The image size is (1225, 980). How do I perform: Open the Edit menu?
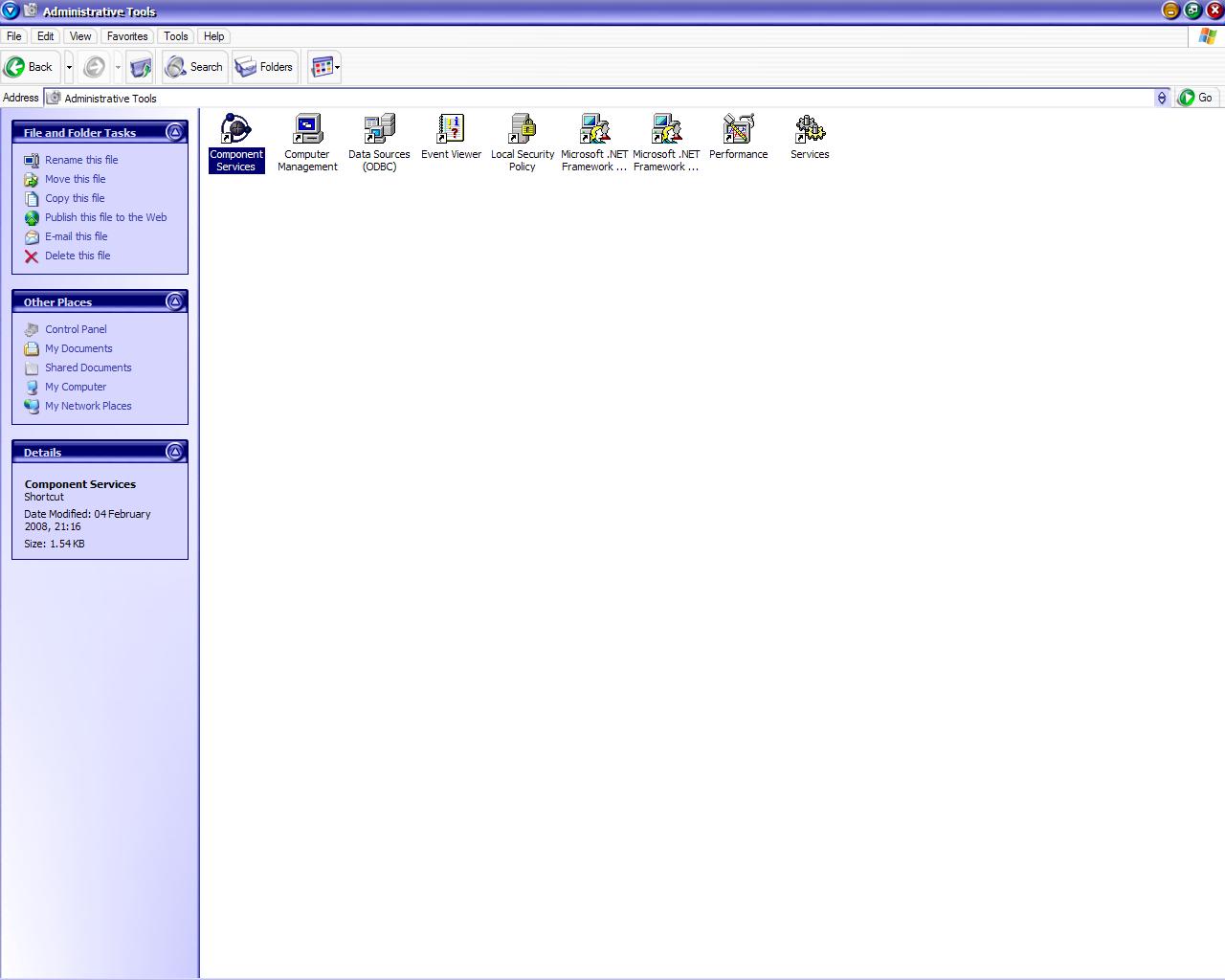coord(45,36)
